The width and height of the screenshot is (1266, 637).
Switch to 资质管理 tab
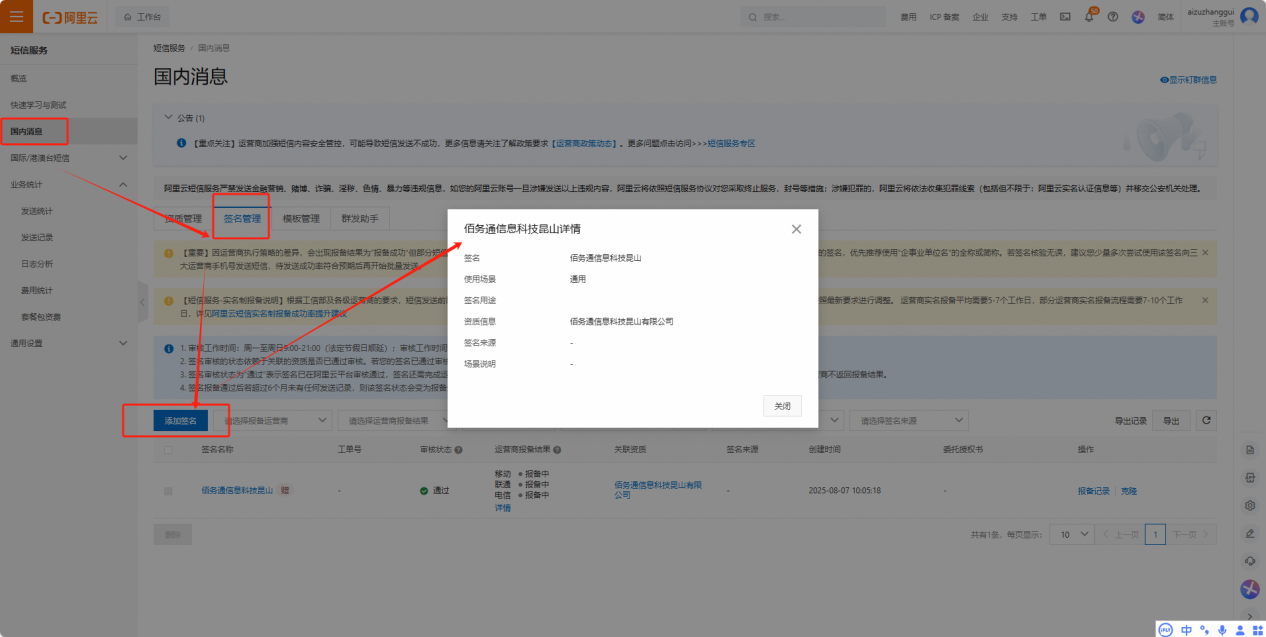pyautogui.click(x=183, y=218)
